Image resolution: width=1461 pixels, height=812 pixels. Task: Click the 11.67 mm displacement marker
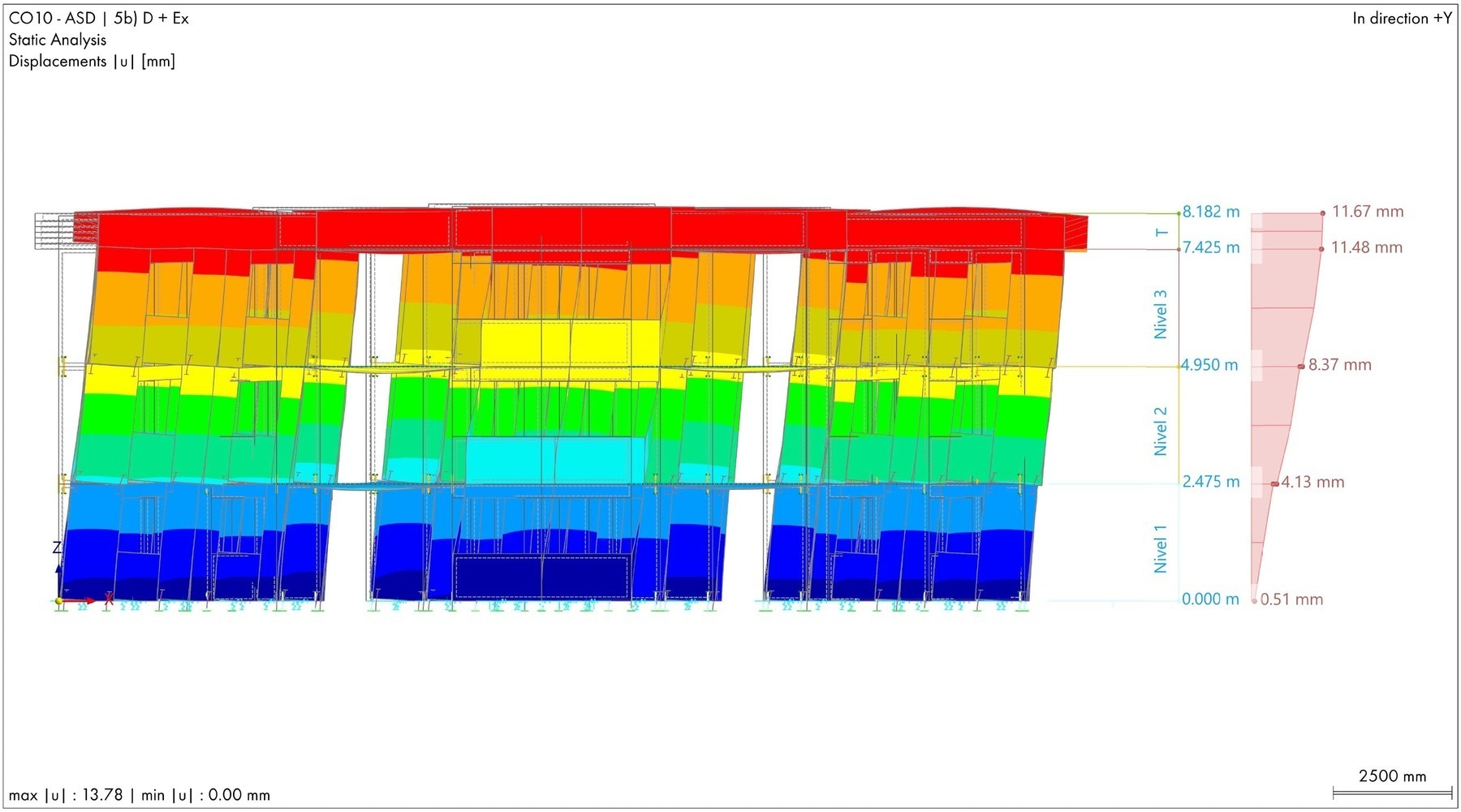point(1323,213)
